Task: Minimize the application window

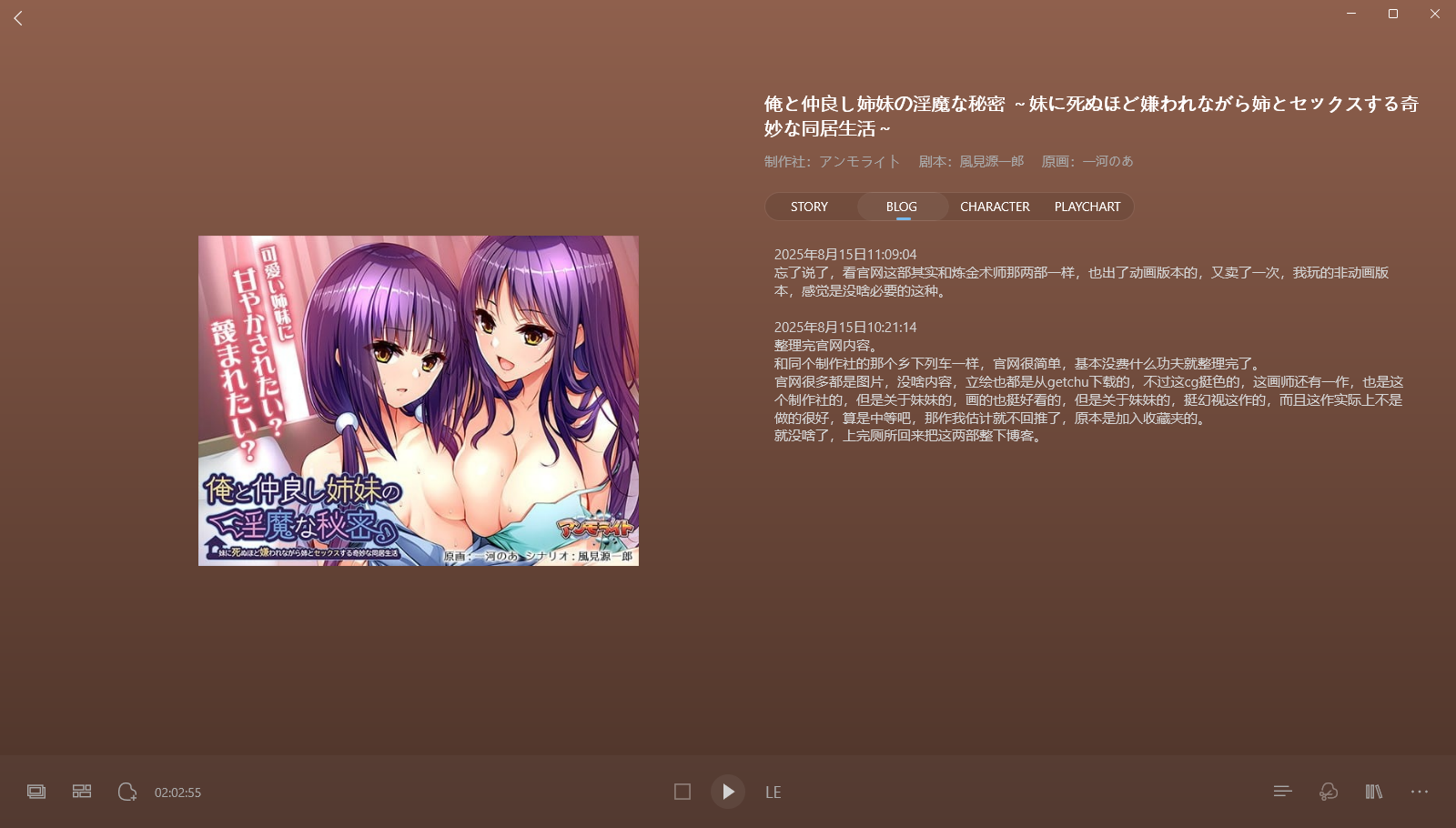Action: [1351, 14]
